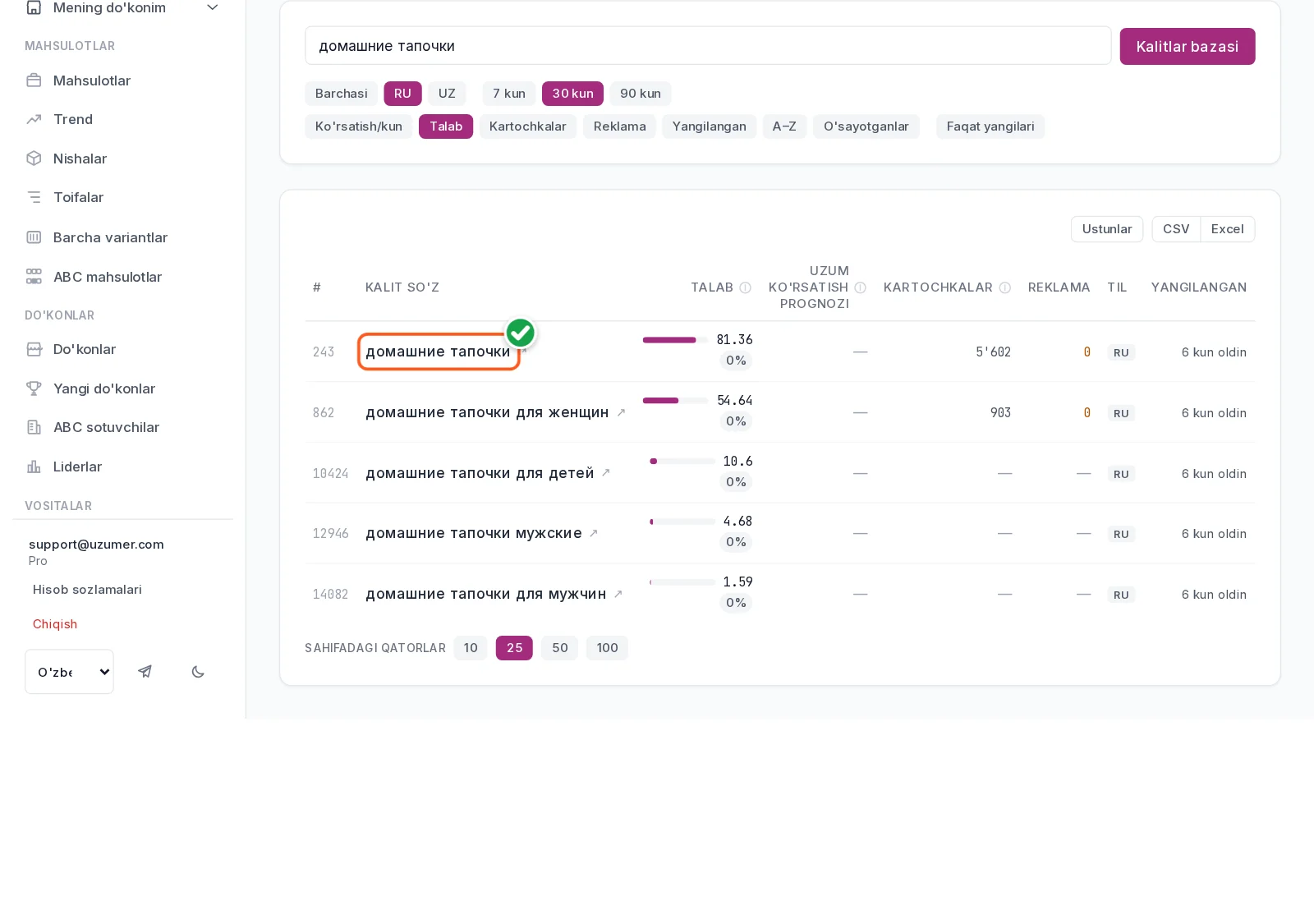The image size is (1314, 924).
Task: Click the Kalitlar bazasi button
Action: tap(1188, 47)
